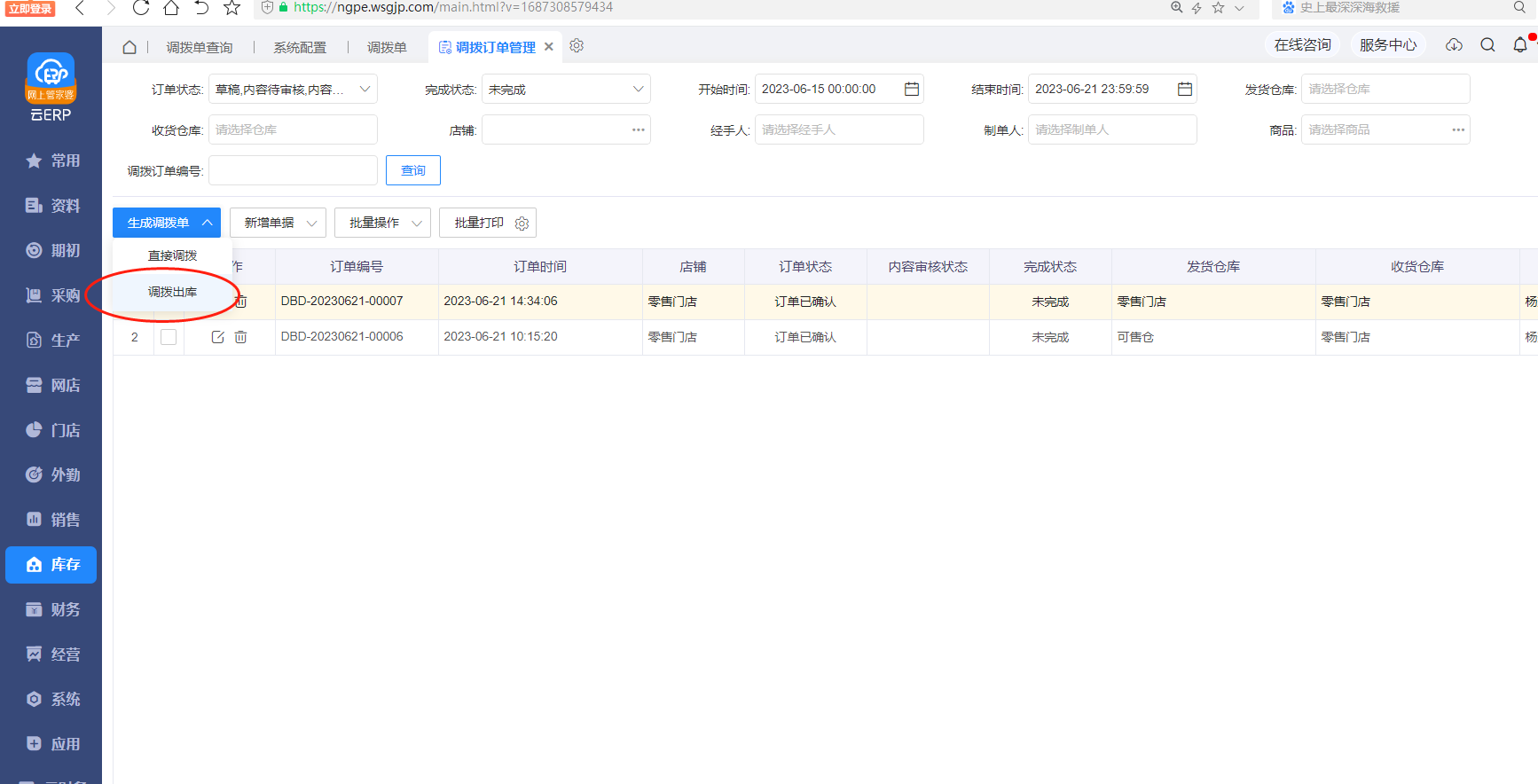Open 销售 sales in sidebar
Screen dimensions: 1538x784
[x=52, y=520]
